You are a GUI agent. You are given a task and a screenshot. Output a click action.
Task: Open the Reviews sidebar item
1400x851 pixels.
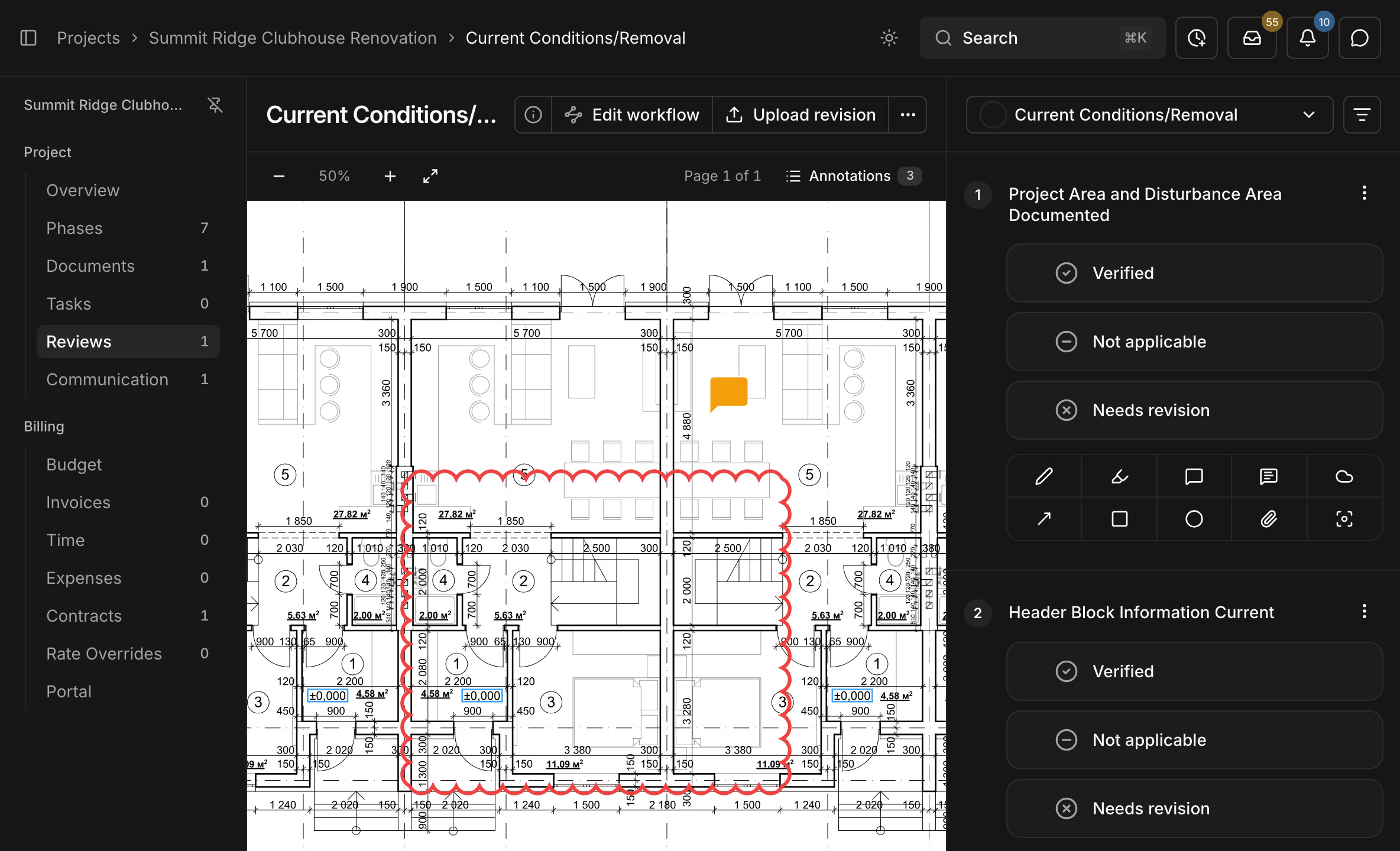(128, 342)
